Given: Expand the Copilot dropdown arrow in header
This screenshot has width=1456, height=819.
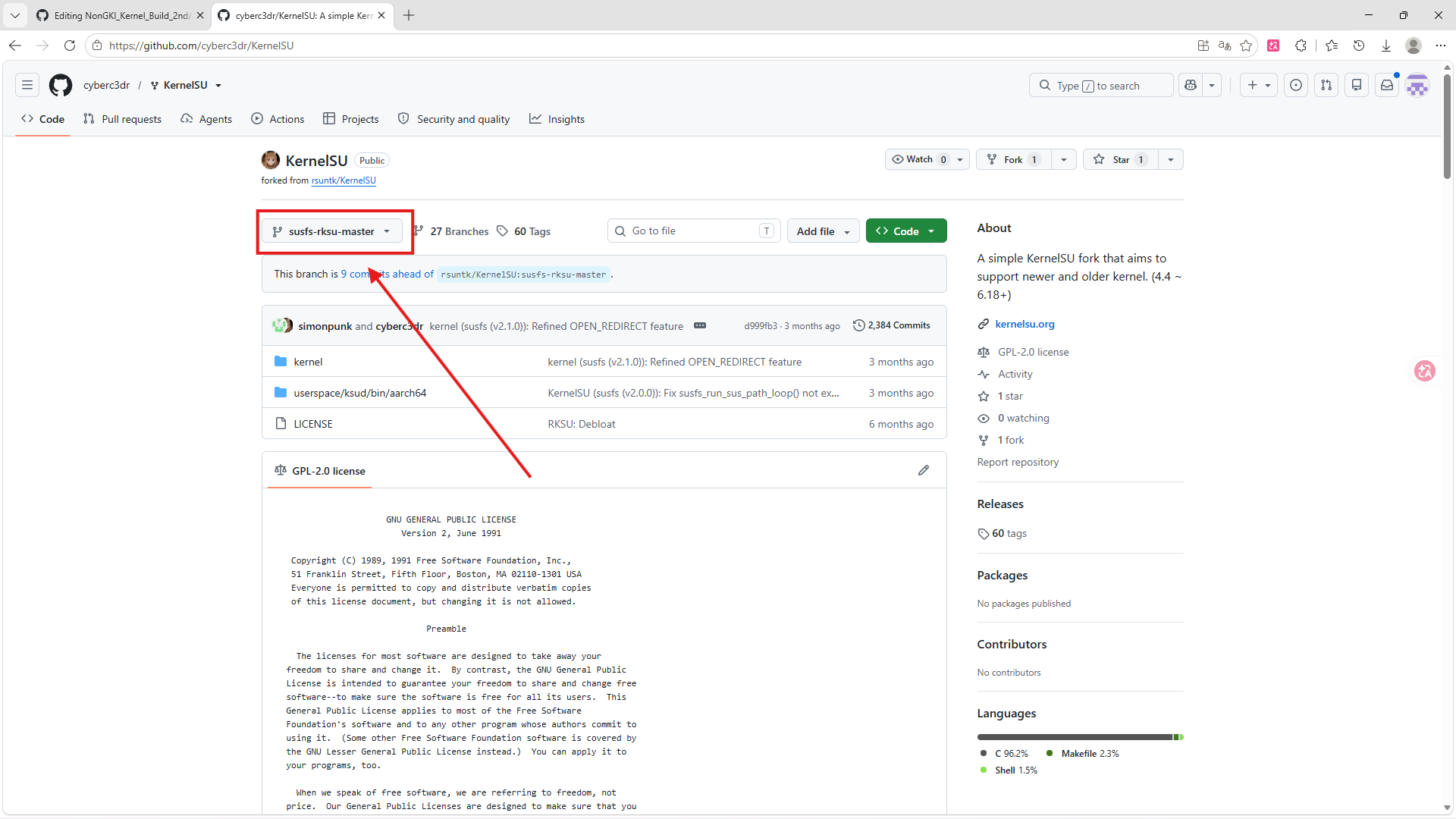Looking at the screenshot, I should click(1212, 85).
